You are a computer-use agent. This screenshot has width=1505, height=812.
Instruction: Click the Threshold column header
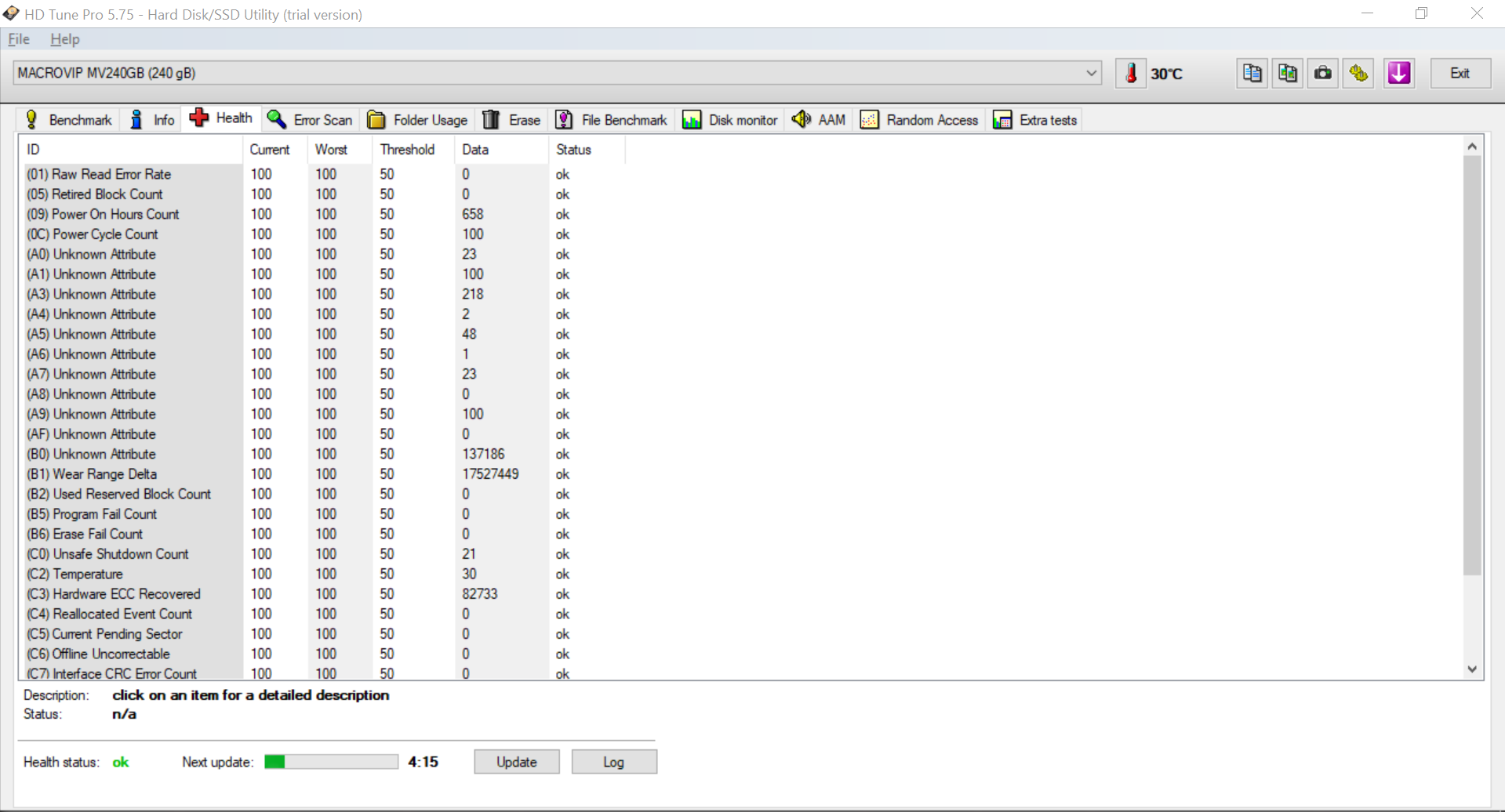point(413,150)
